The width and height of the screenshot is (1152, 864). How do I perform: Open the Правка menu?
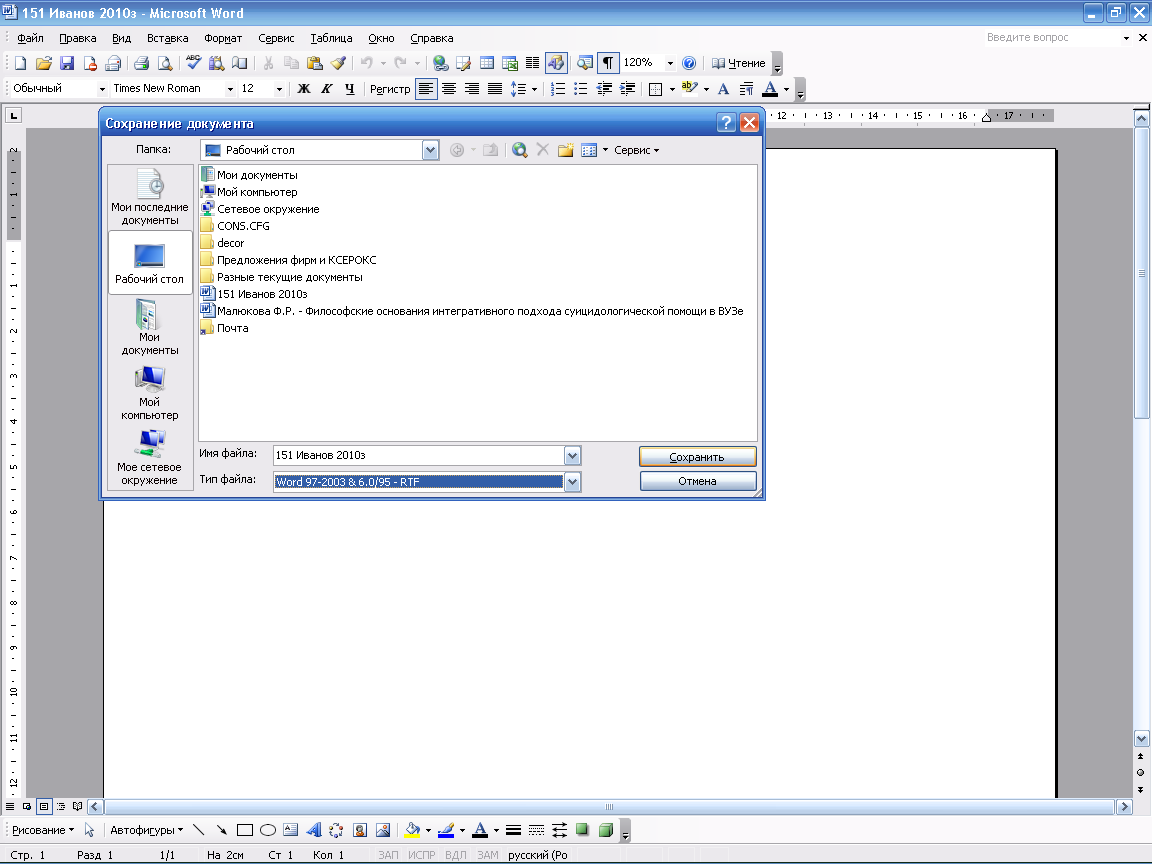coord(77,38)
